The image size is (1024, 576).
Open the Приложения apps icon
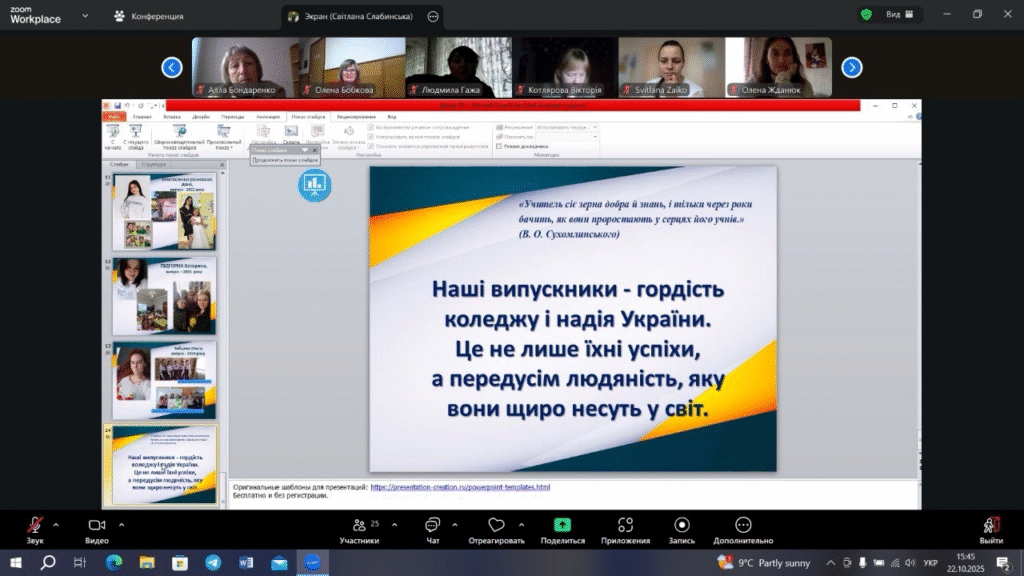tap(625, 525)
